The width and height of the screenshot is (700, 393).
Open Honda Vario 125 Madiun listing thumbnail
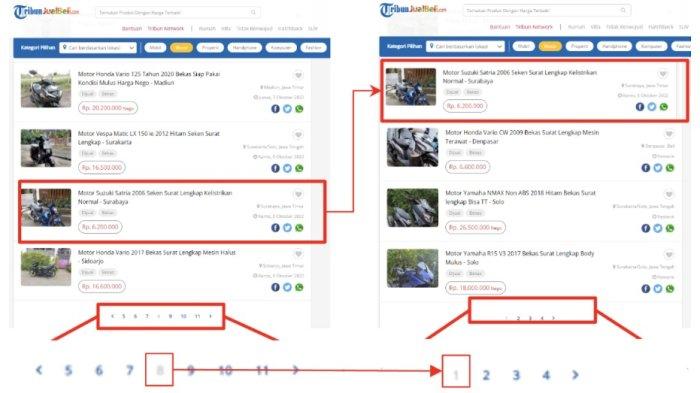(x=46, y=88)
